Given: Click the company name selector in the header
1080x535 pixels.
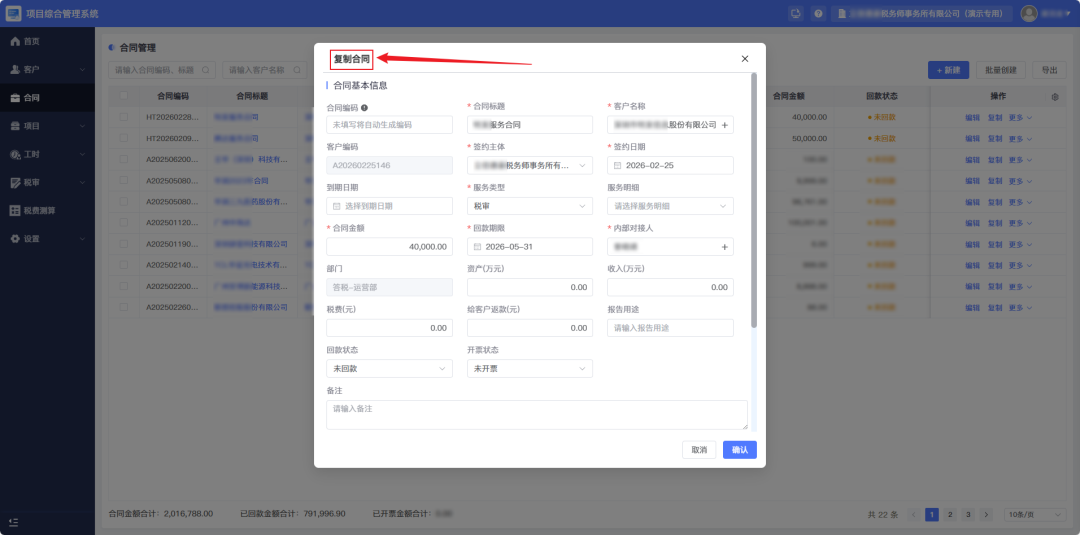Looking at the screenshot, I should point(922,13).
